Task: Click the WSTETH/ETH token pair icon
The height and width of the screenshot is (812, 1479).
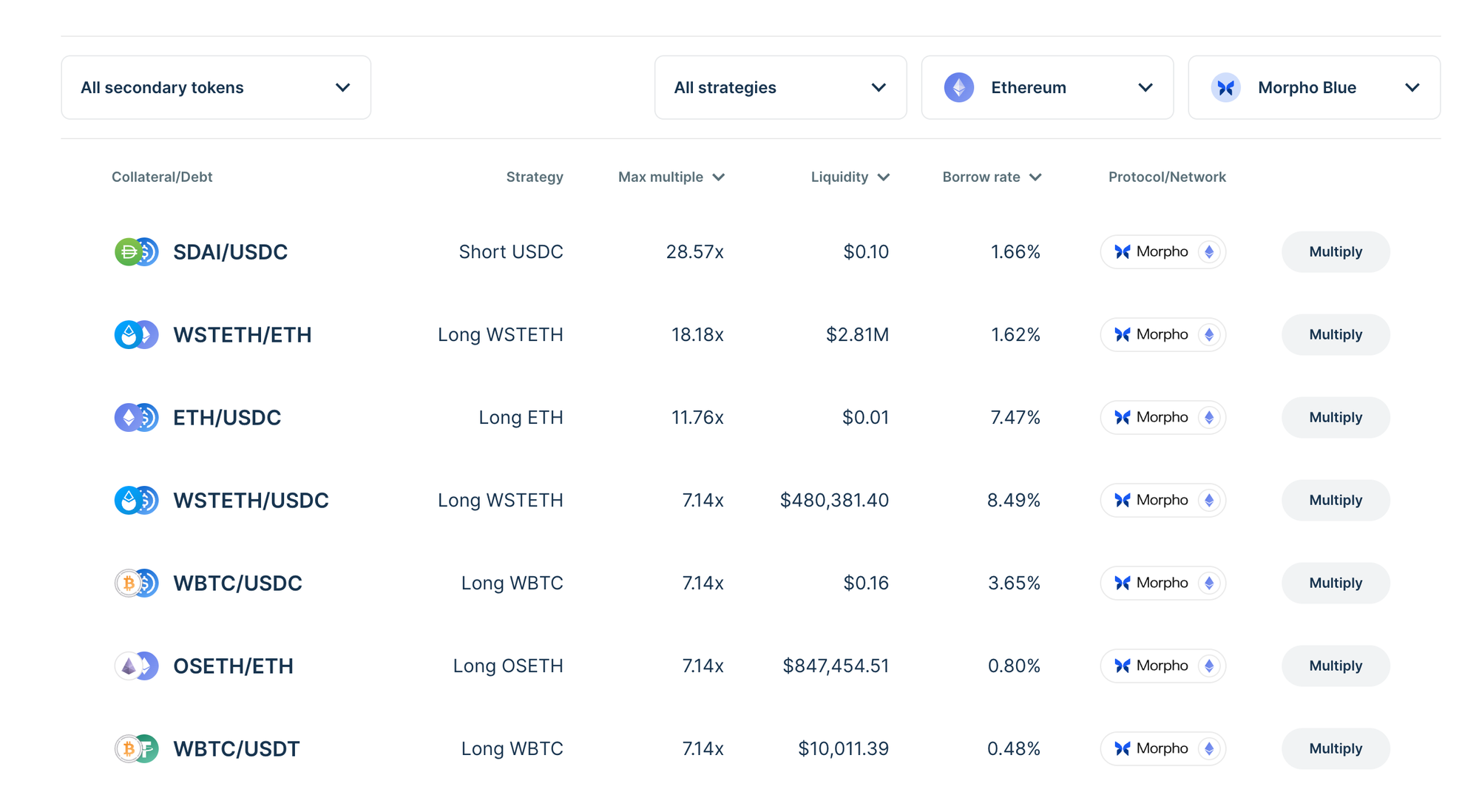Action: tap(136, 335)
